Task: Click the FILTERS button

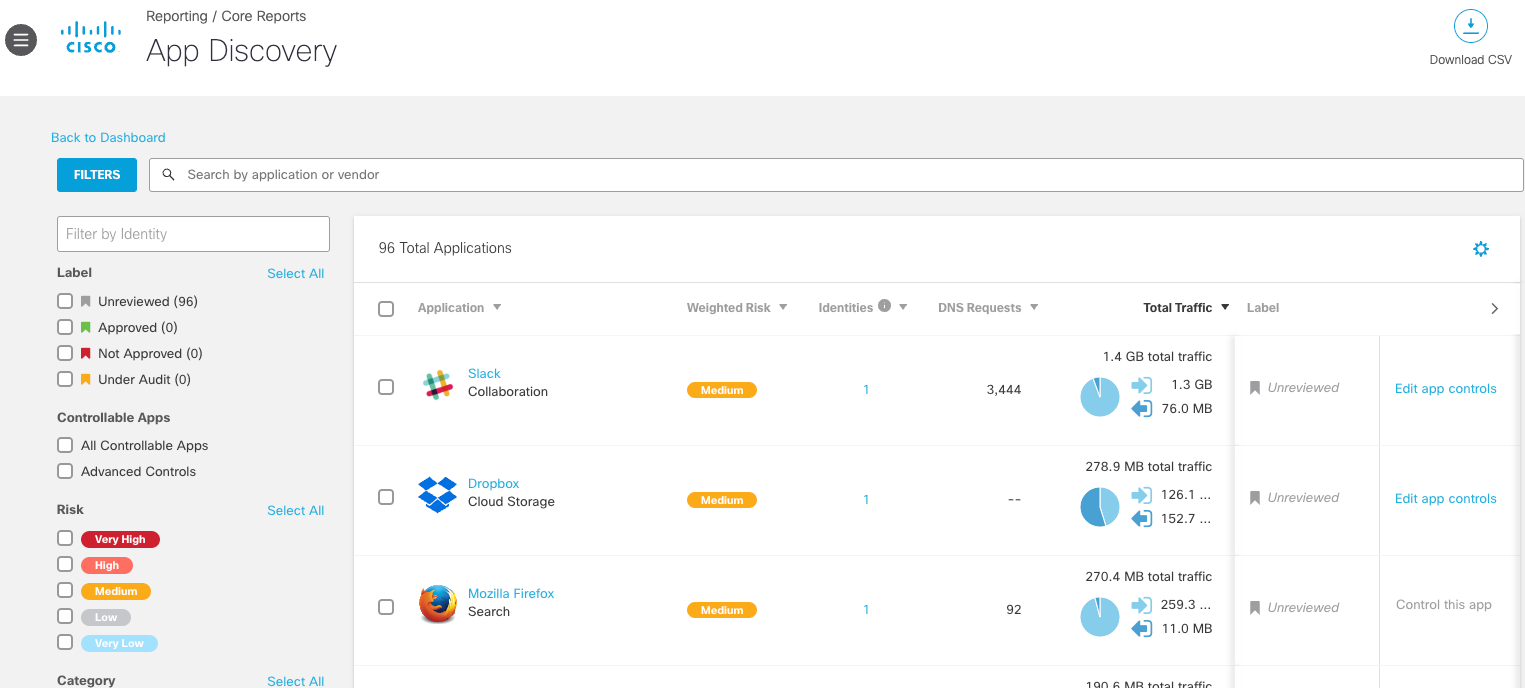Action: [x=97, y=175]
